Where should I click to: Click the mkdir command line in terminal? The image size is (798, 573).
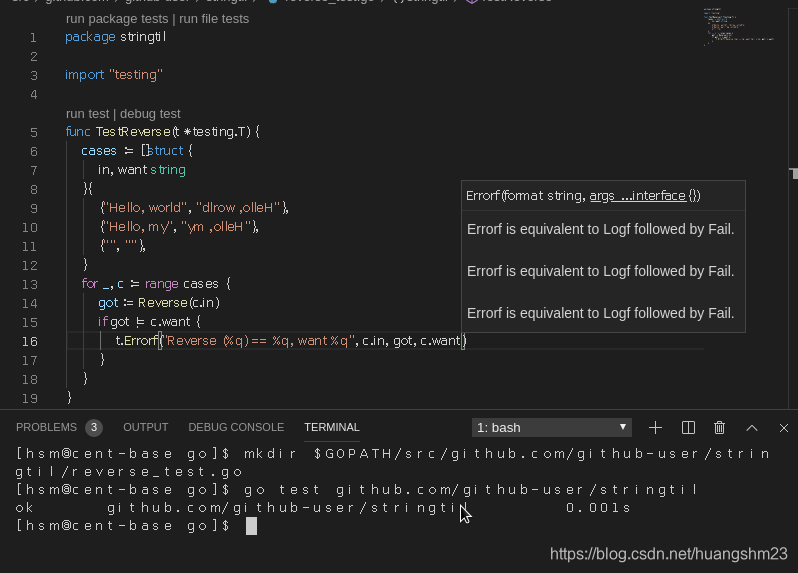pyautogui.click(x=392, y=463)
